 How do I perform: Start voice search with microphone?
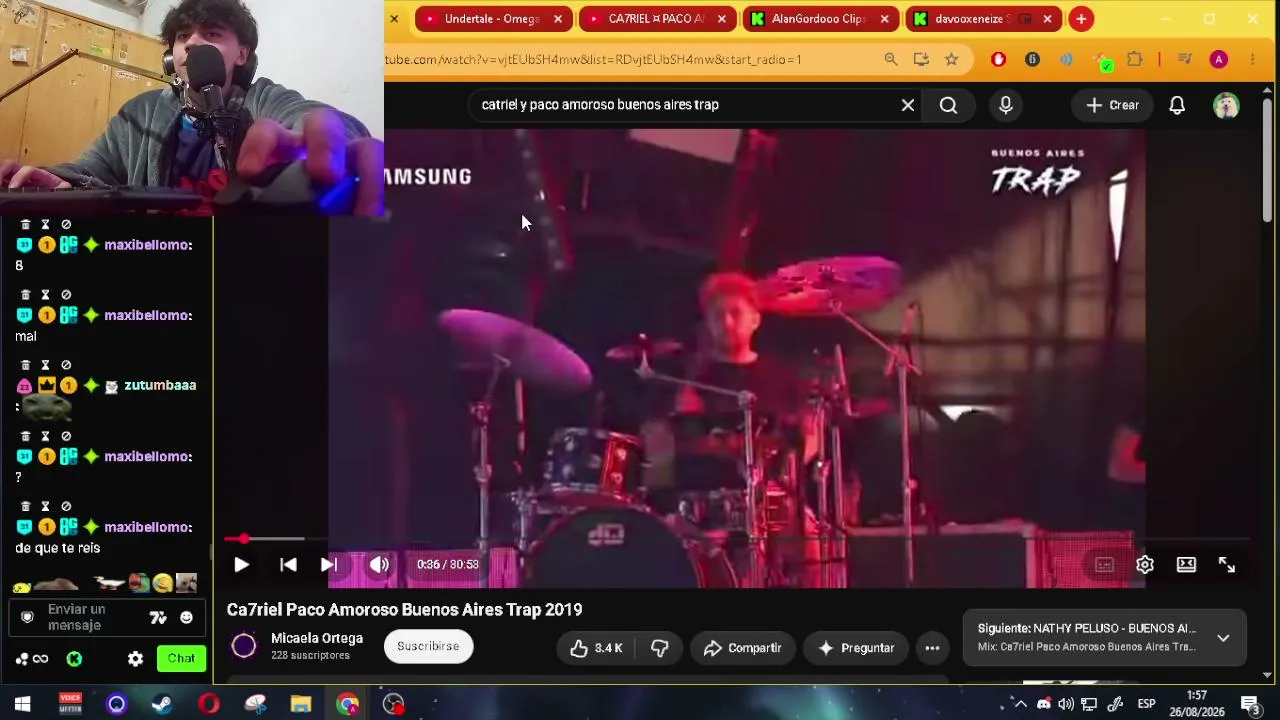[1006, 105]
